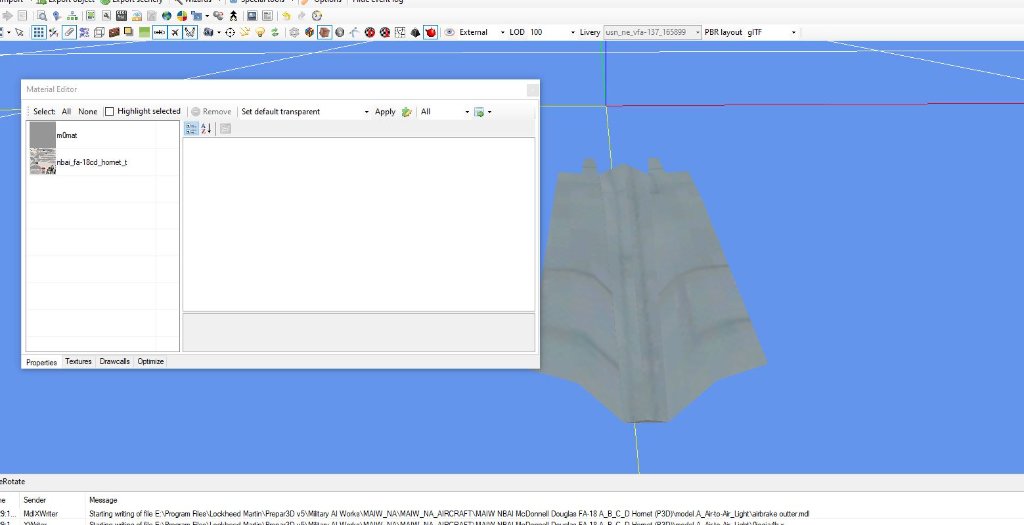
Task: Click Select None in Material Editor
Action: coord(88,112)
